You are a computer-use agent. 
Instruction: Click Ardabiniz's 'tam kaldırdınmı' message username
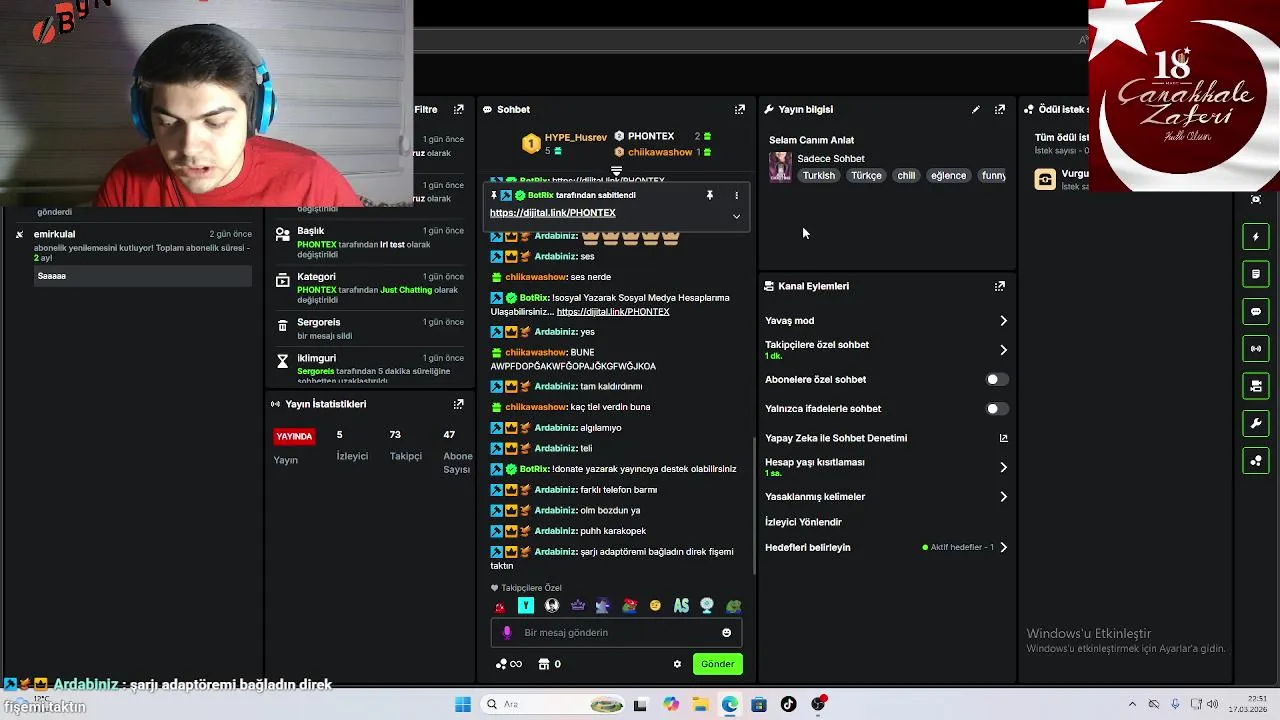point(555,386)
